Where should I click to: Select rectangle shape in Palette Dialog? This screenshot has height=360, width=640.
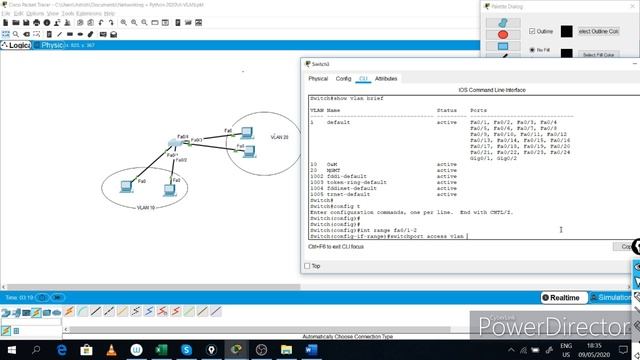click(x=503, y=46)
